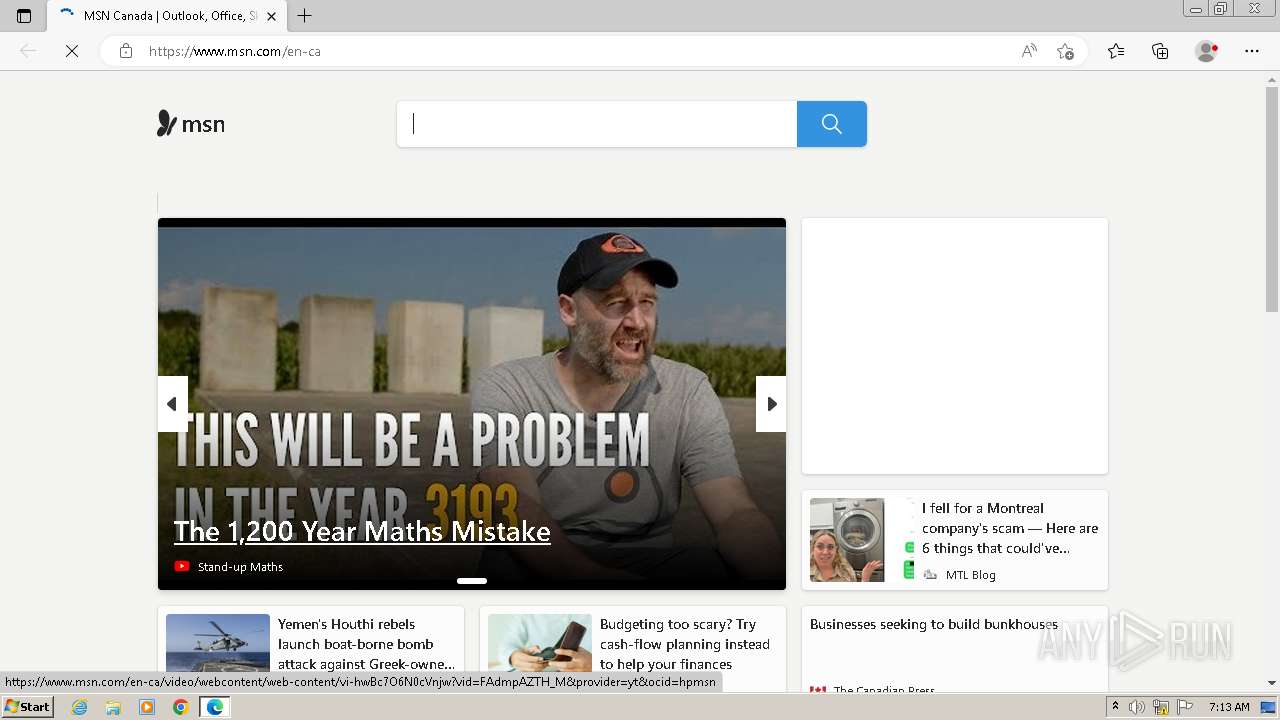Viewport: 1280px width, 720px height.
Task: Click the 7:13 AM clock
Action: coord(1229,707)
